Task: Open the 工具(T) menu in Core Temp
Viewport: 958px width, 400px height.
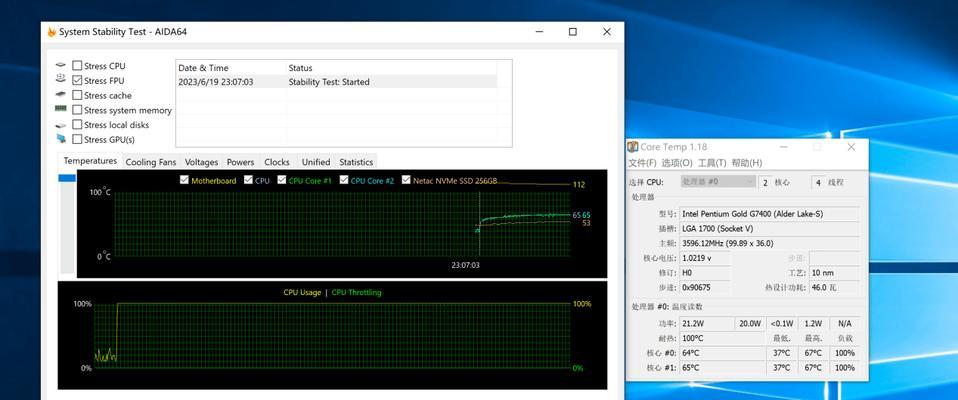Action: 712,163
